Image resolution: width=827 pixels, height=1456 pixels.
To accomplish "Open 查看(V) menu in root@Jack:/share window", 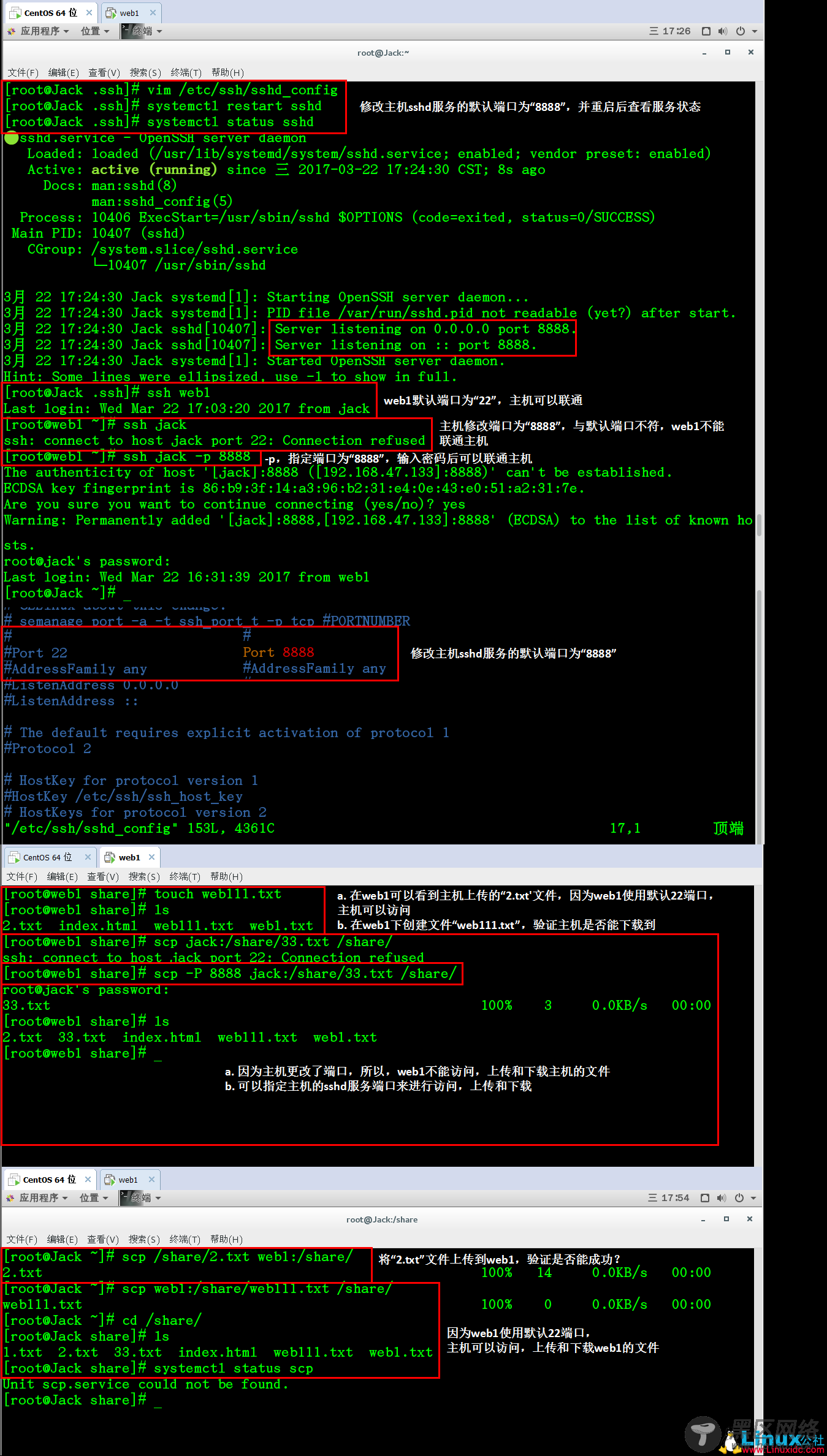I will [103, 1240].
